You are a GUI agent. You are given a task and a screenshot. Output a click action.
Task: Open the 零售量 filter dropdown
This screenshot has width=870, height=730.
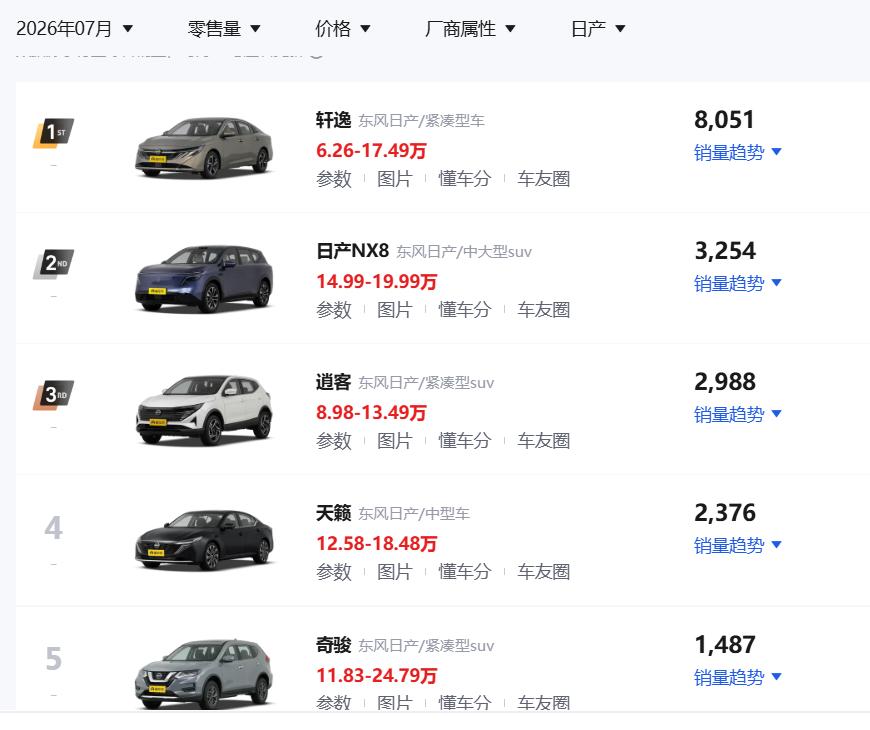click(x=224, y=28)
